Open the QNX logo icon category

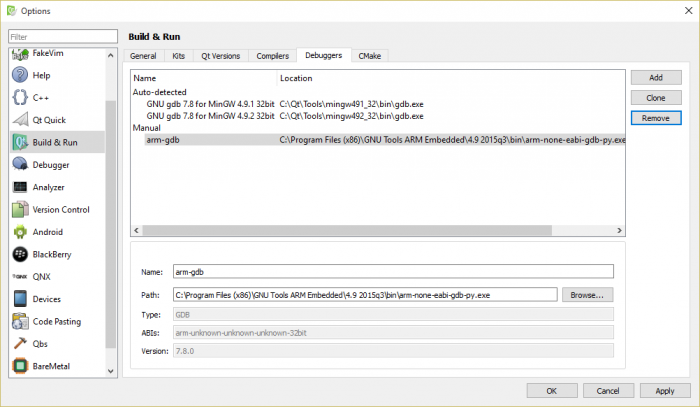[20, 277]
